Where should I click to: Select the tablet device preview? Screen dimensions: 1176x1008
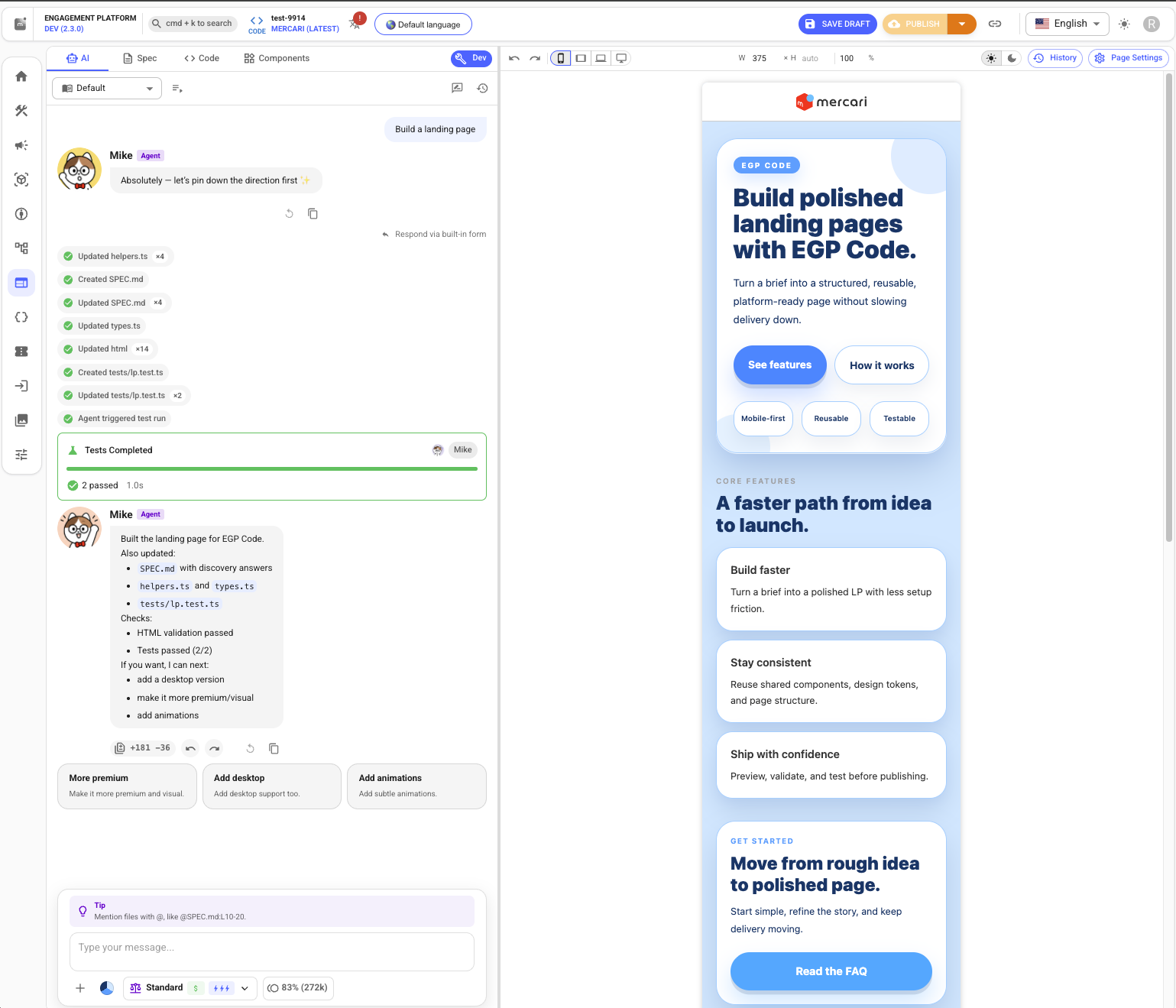point(581,58)
